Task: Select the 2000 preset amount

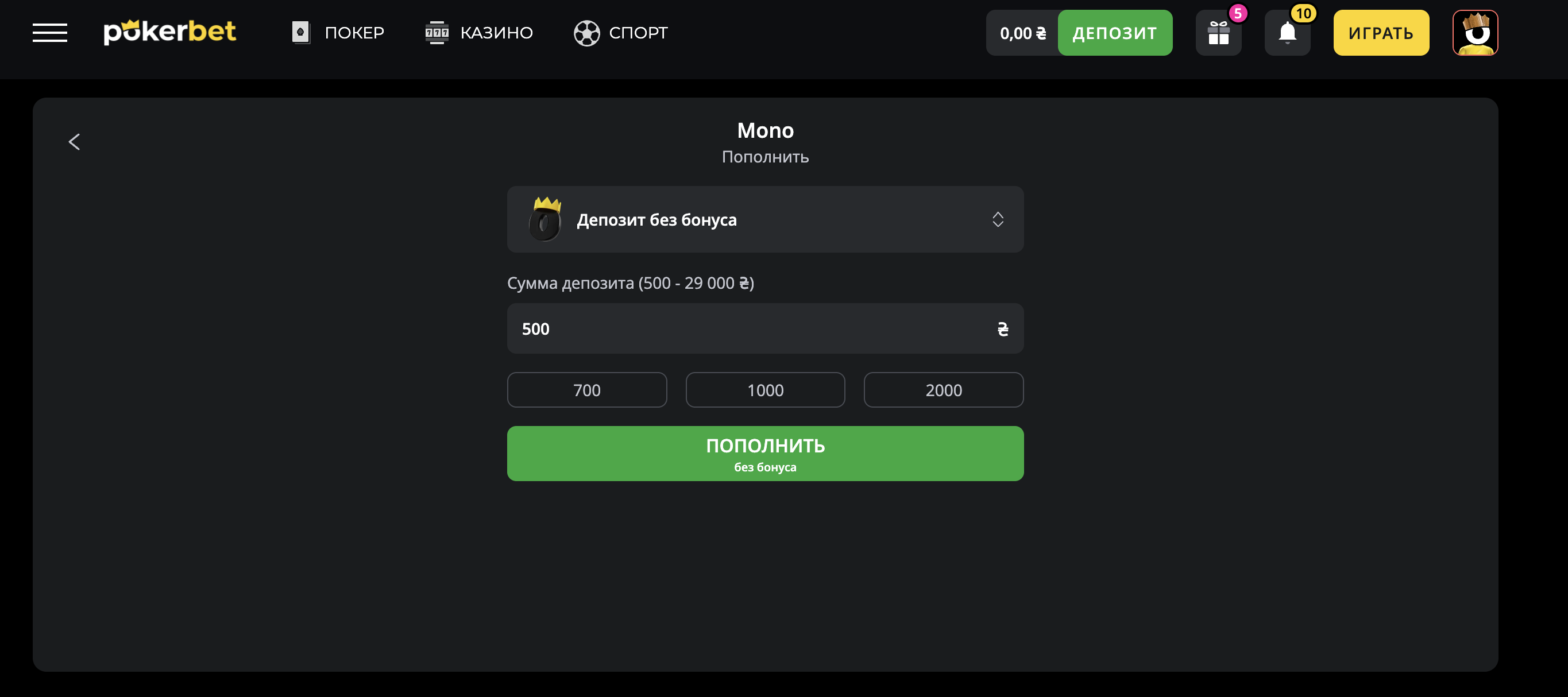Action: click(x=944, y=390)
